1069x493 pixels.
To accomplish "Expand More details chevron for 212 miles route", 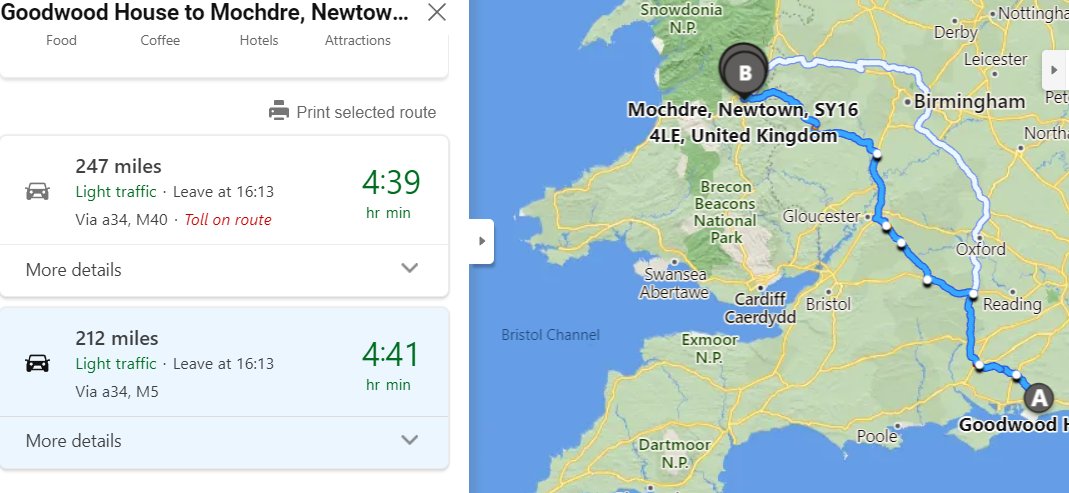I will (409, 440).
